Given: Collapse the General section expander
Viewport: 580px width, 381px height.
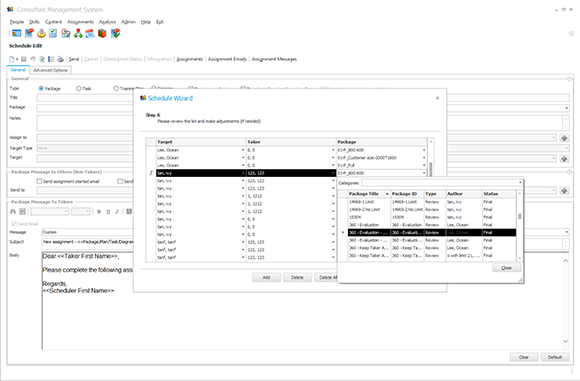Looking at the screenshot, I should coord(569,79).
